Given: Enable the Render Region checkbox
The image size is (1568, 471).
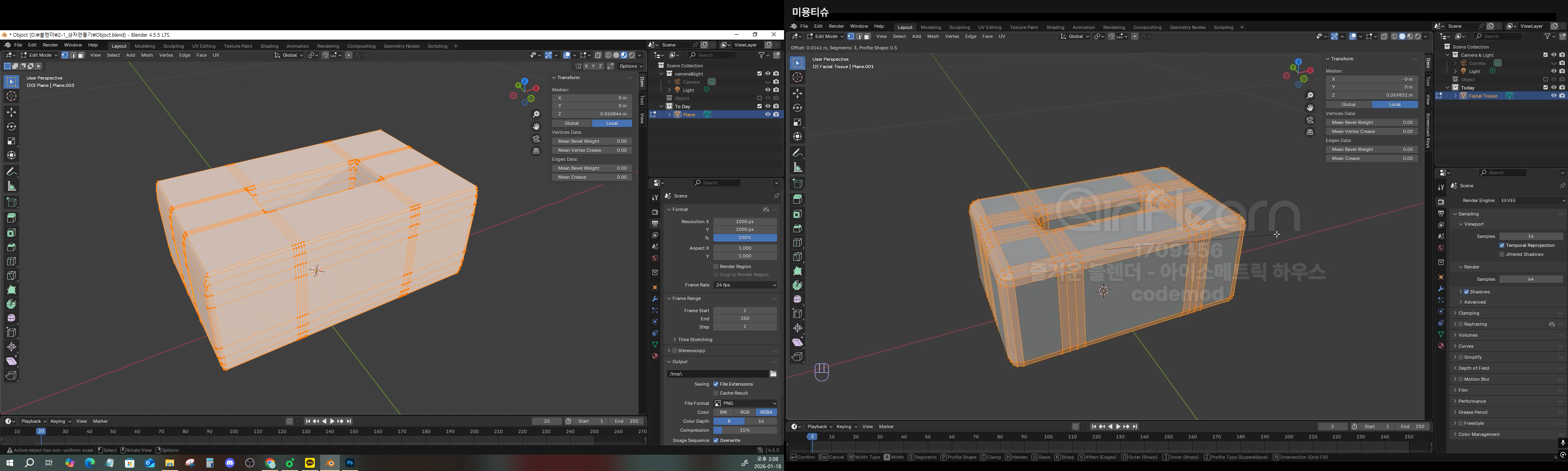Looking at the screenshot, I should [x=716, y=267].
